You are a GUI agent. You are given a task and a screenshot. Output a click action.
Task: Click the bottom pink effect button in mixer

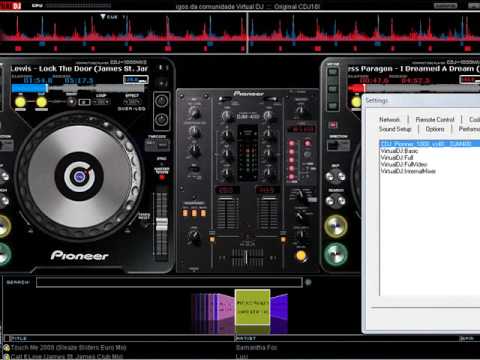291,177
